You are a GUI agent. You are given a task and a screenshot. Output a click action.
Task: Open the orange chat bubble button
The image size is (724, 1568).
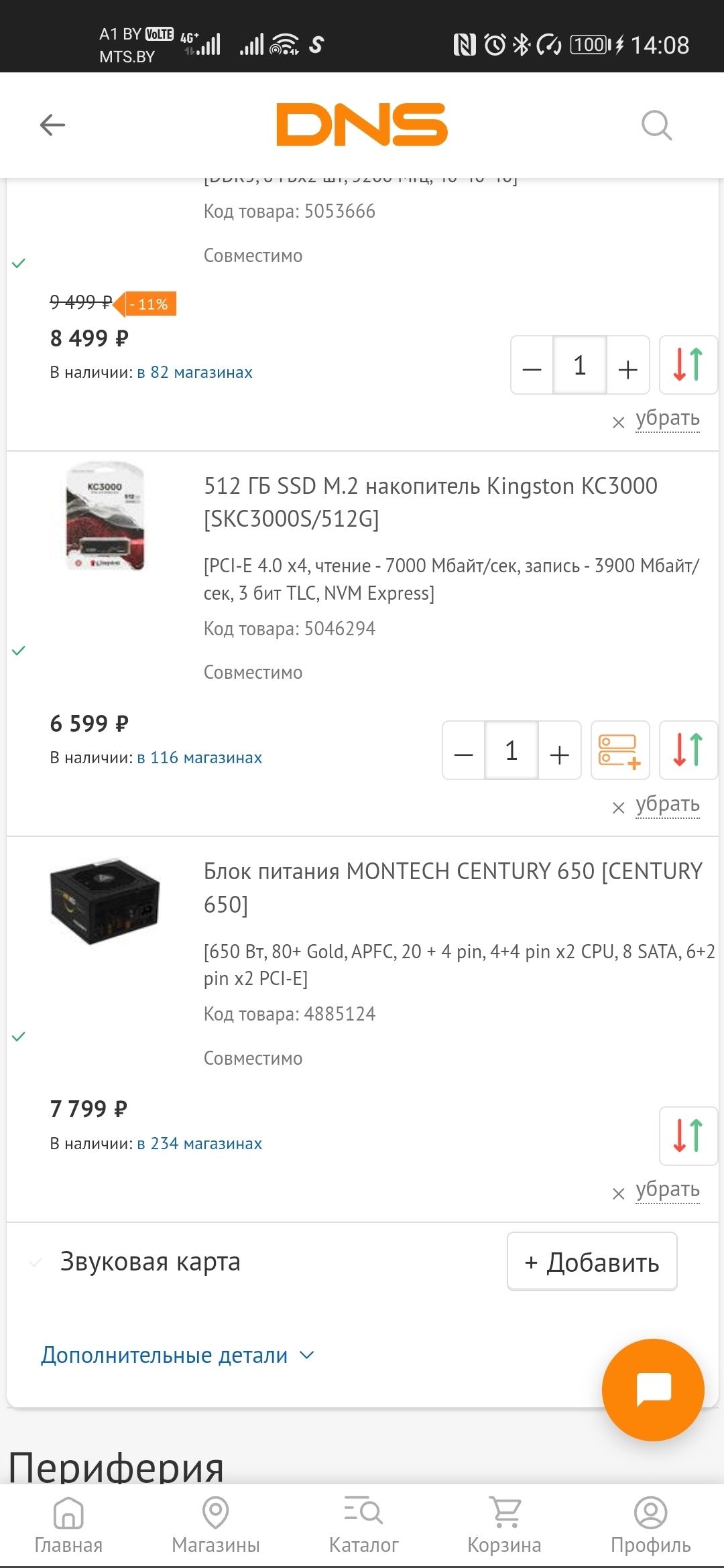653,1390
